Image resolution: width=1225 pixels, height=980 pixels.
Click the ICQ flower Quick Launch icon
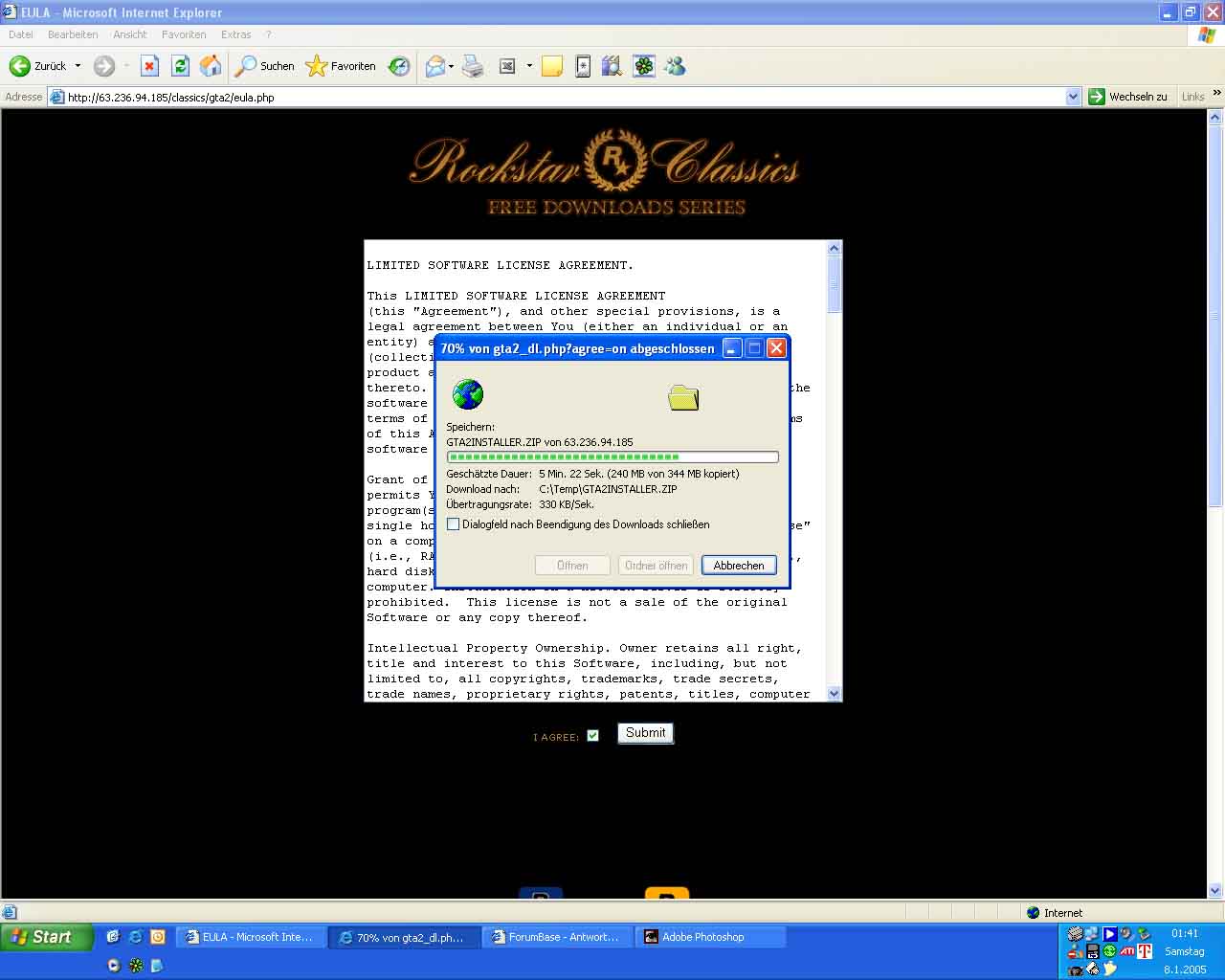tap(136, 966)
